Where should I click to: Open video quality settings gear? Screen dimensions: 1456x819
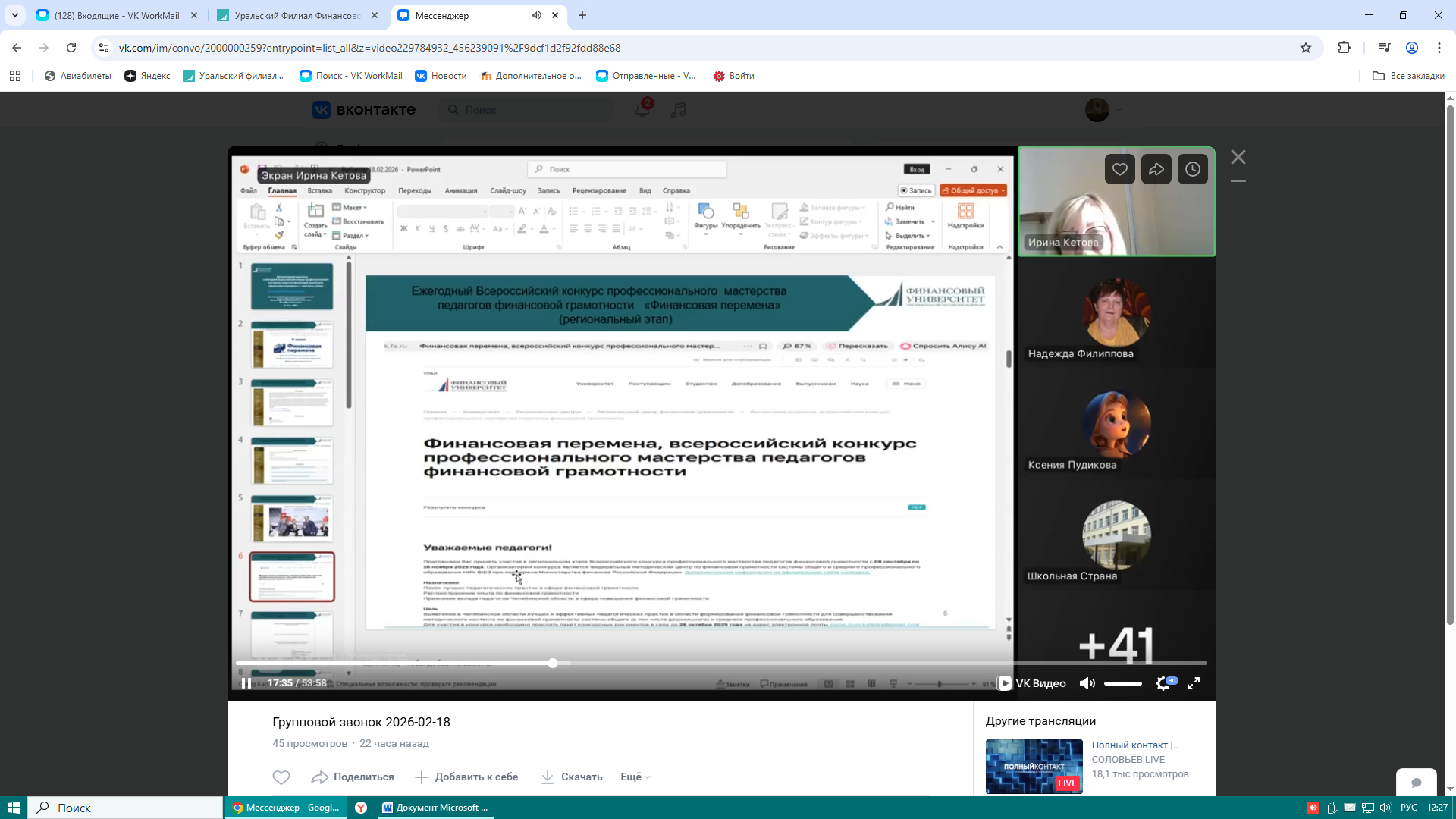[1163, 683]
